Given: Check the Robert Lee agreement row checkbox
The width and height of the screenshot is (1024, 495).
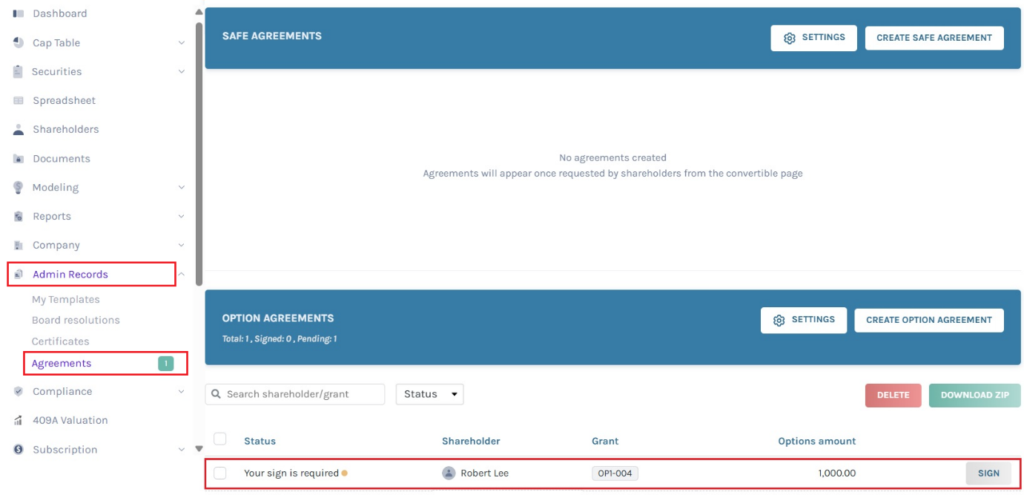Looking at the screenshot, I should 220,473.
